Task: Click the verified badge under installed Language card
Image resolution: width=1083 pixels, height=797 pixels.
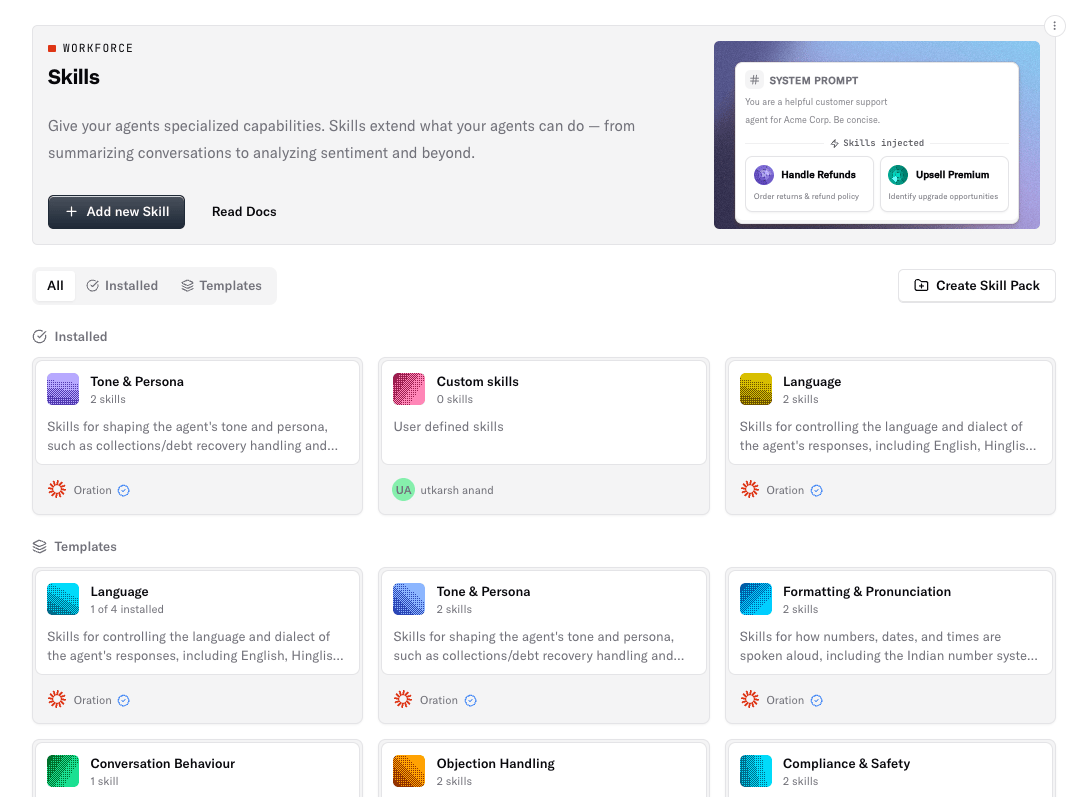Action: tap(816, 490)
